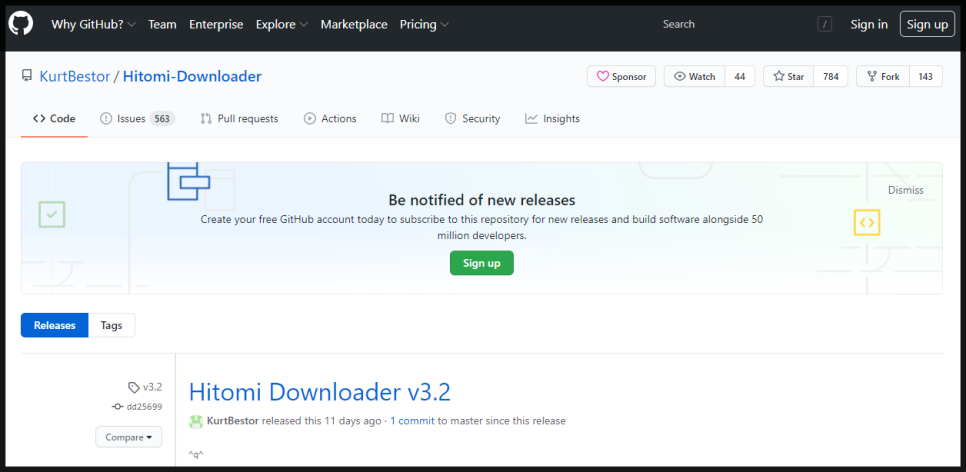The width and height of the screenshot is (966, 472).
Task: Dismiss the release notification banner
Action: (906, 190)
